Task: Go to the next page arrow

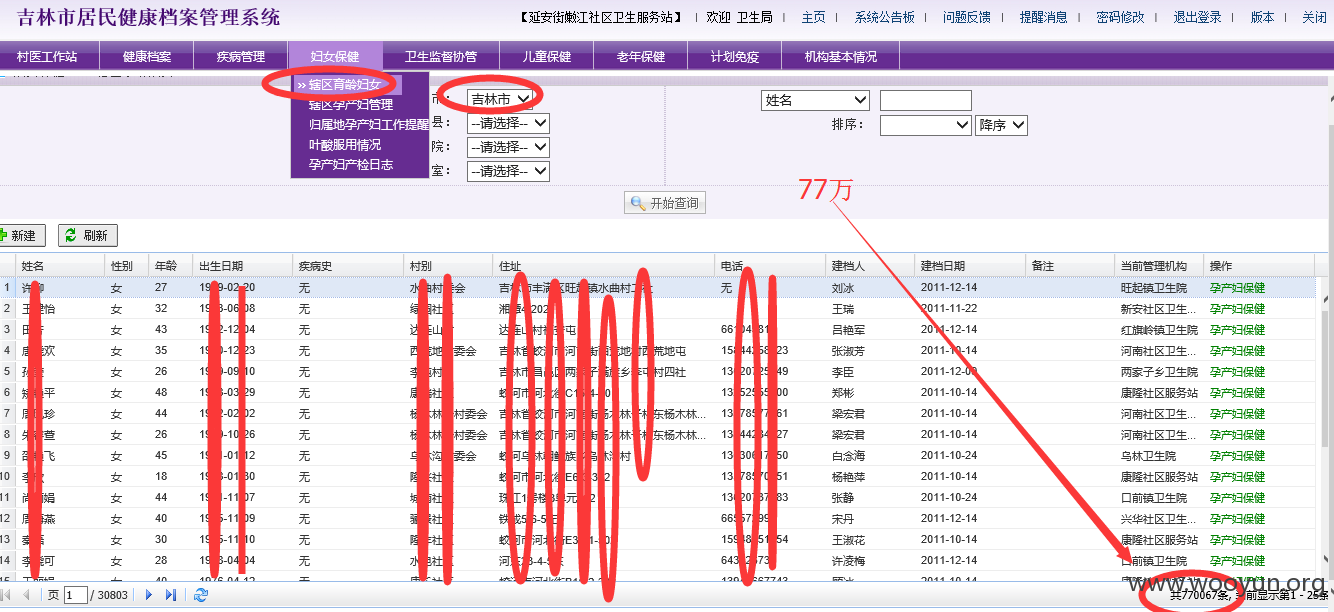Action: tap(149, 595)
